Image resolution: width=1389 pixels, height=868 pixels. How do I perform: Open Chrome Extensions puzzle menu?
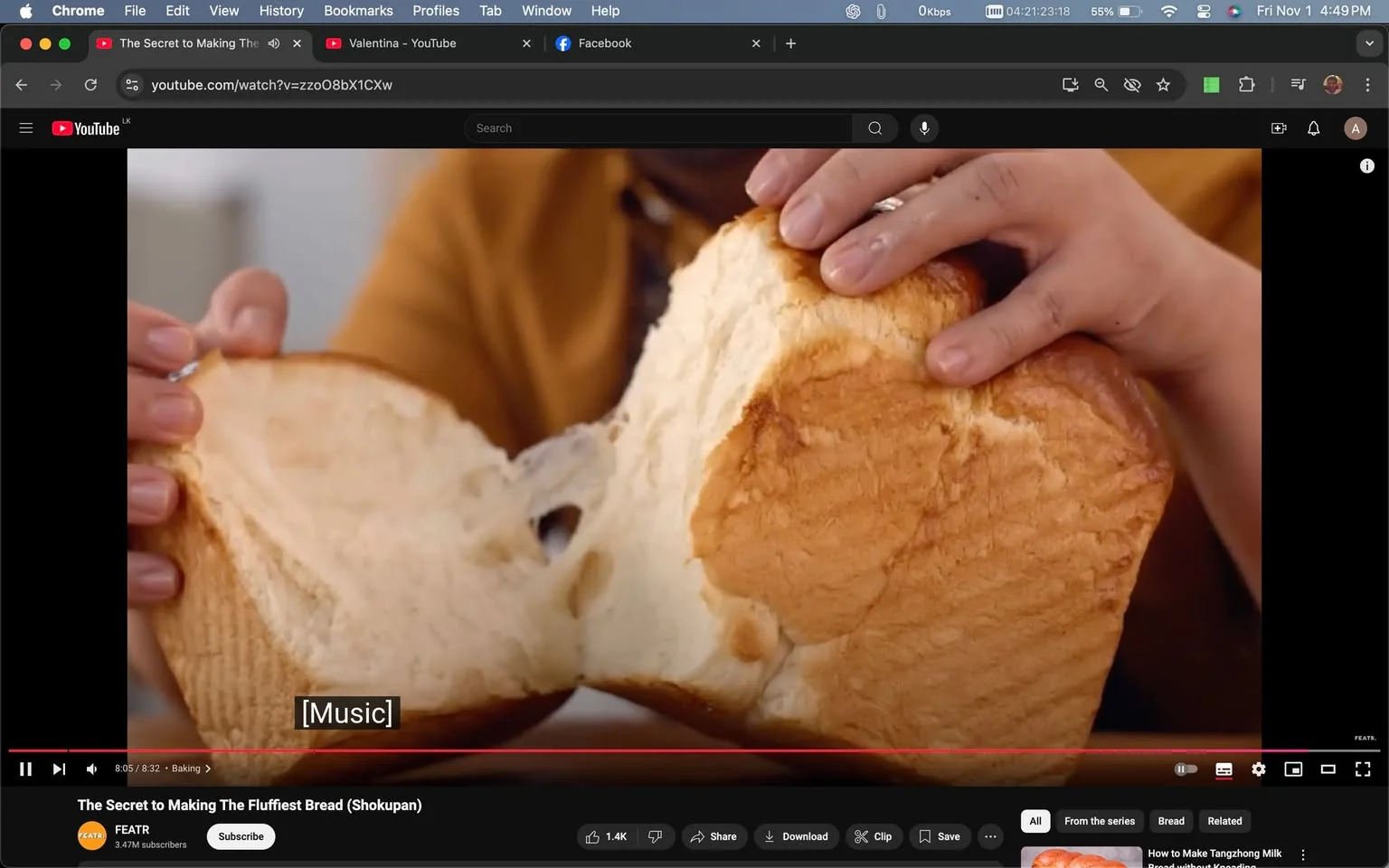pyautogui.click(x=1247, y=85)
